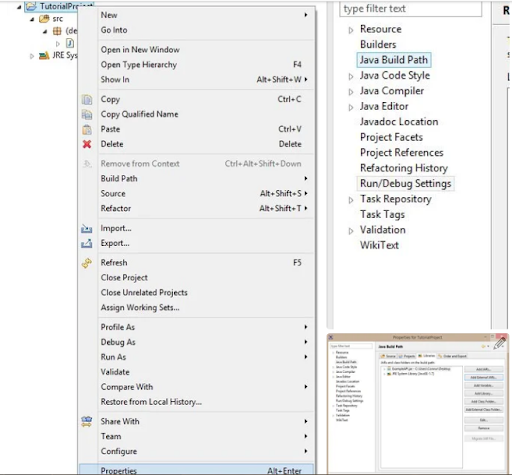Click the Copy Qualified Name icon
The image size is (512, 475).
tap(87, 115)
